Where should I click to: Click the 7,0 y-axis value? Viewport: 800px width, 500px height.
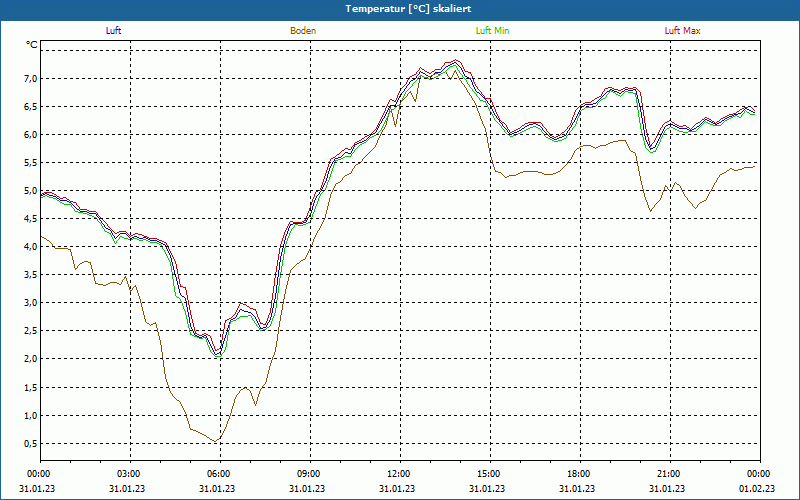coord(31,79)
